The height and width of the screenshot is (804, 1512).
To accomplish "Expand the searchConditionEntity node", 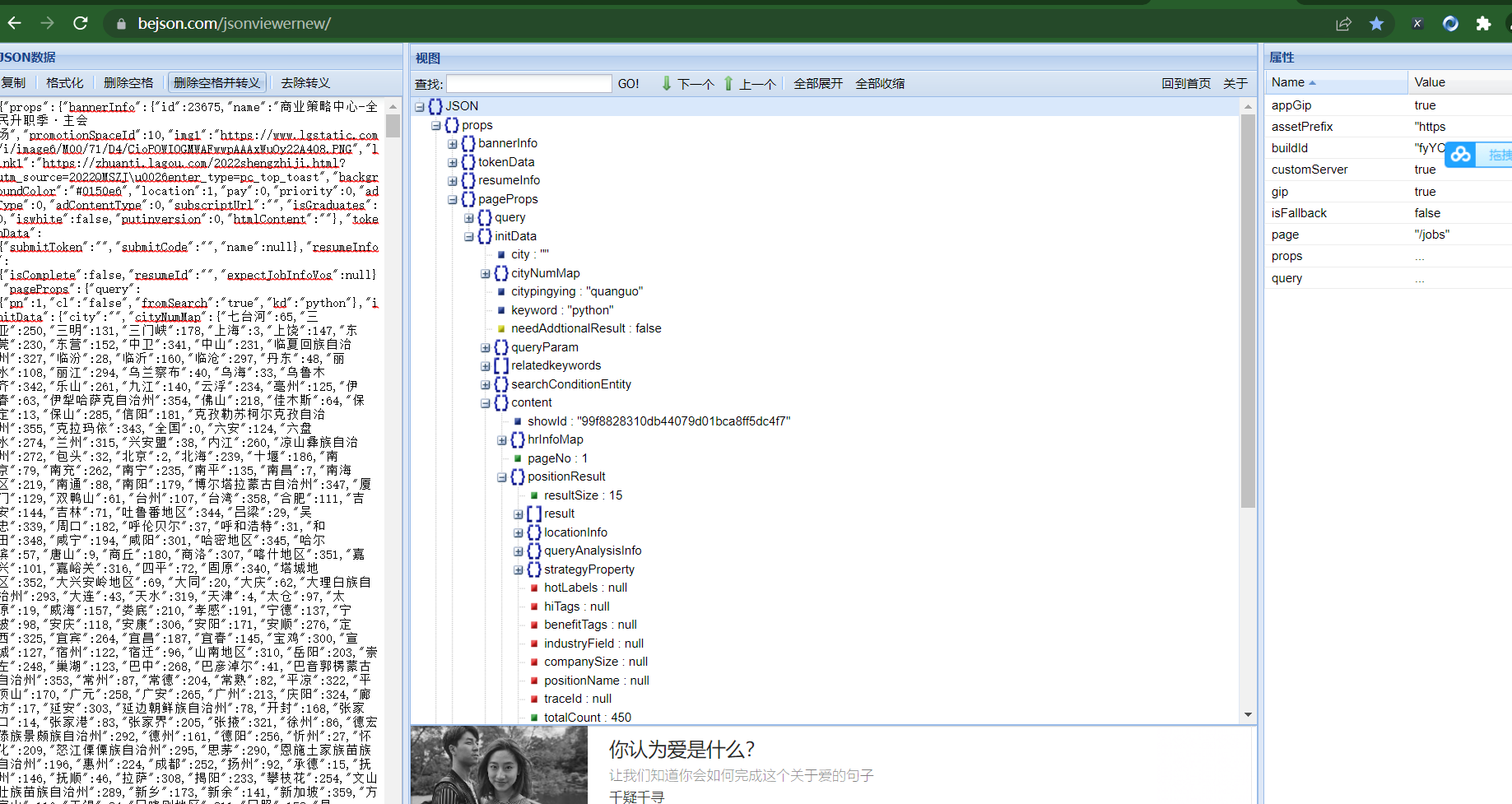I will [x=486, y=384].
